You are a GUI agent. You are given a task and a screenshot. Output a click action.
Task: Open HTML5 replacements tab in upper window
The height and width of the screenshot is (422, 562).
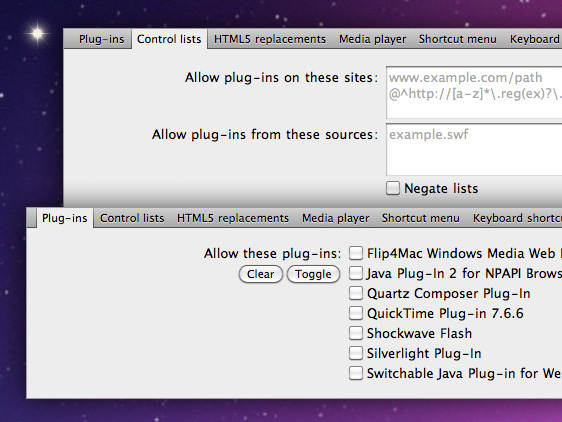click(270, 39)
